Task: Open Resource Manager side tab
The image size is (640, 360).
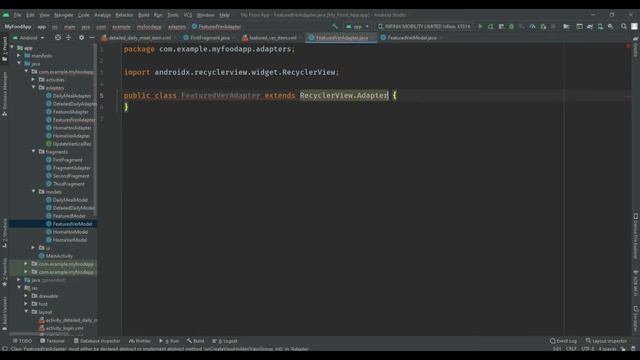Action: click(x=4, y=94)
